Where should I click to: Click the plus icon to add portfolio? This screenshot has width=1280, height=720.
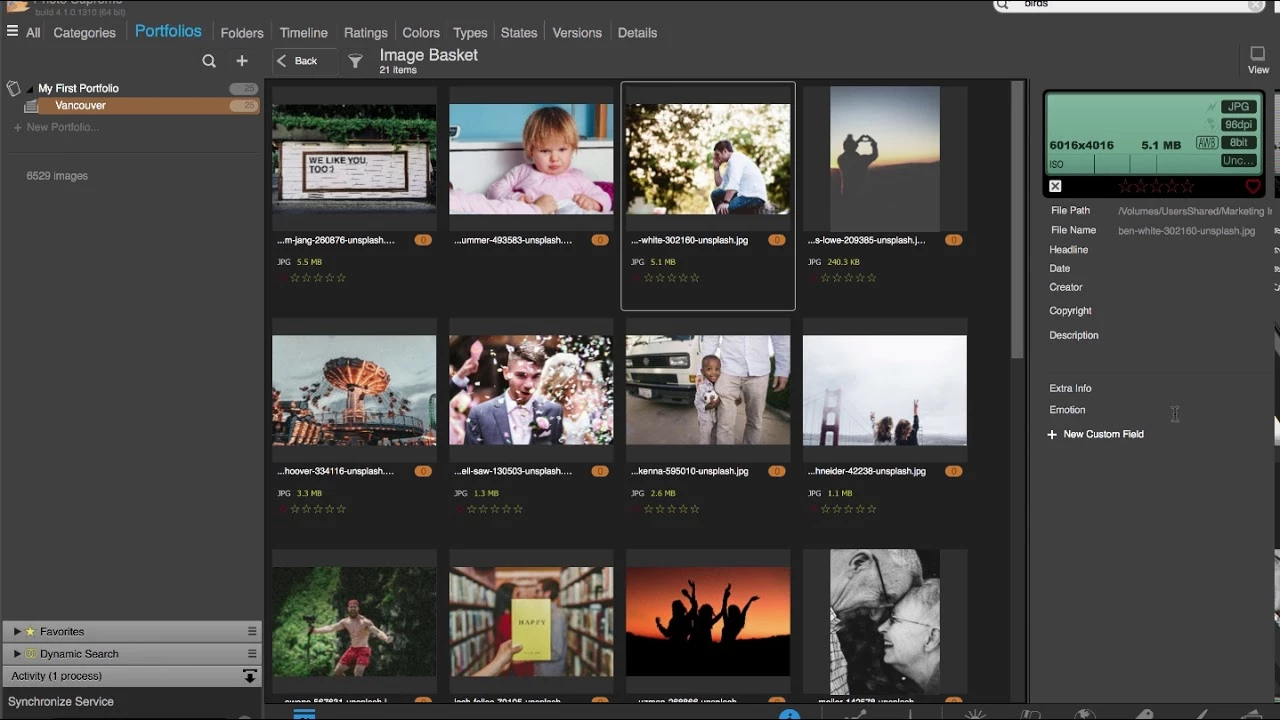242,61
